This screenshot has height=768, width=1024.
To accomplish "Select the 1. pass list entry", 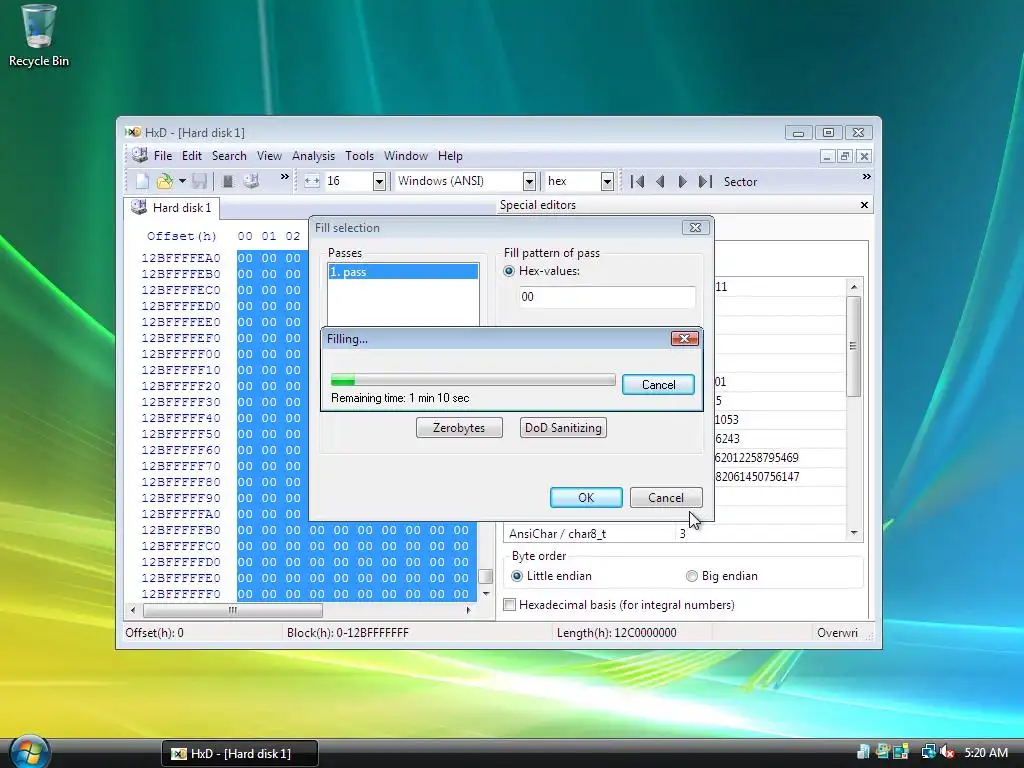I will 403,272.
